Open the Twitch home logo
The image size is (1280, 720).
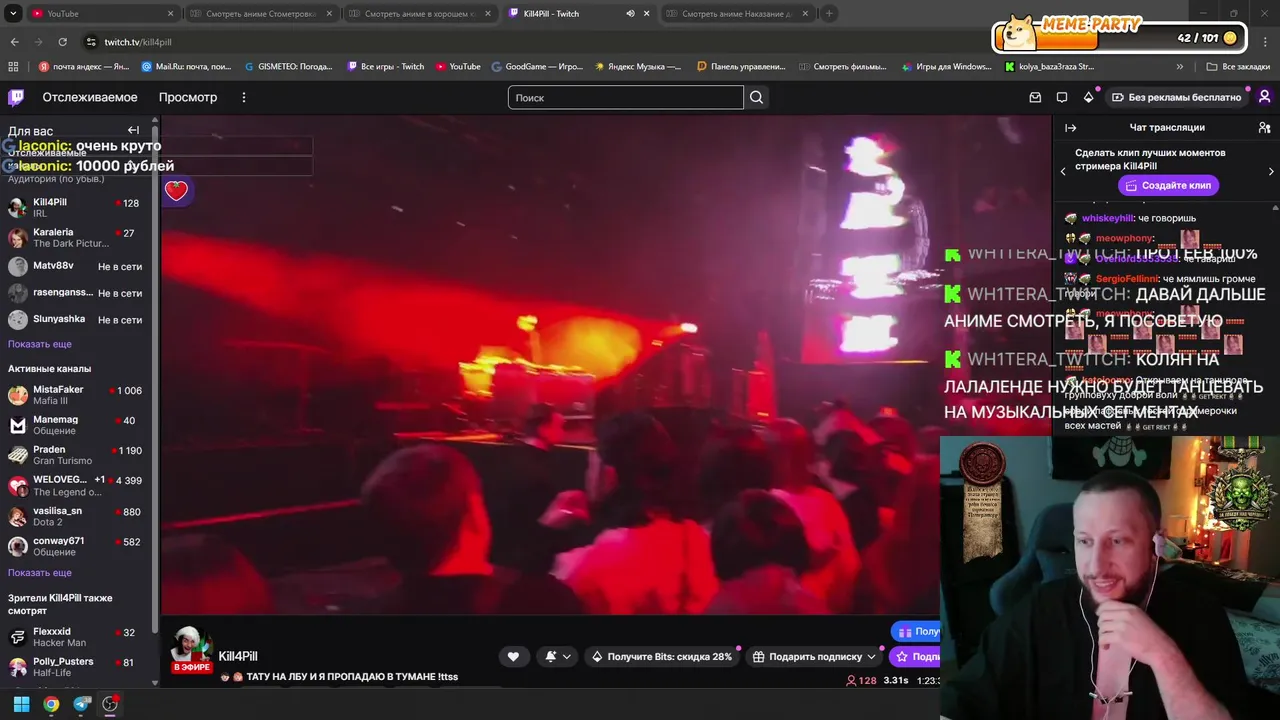pos(16,97)
